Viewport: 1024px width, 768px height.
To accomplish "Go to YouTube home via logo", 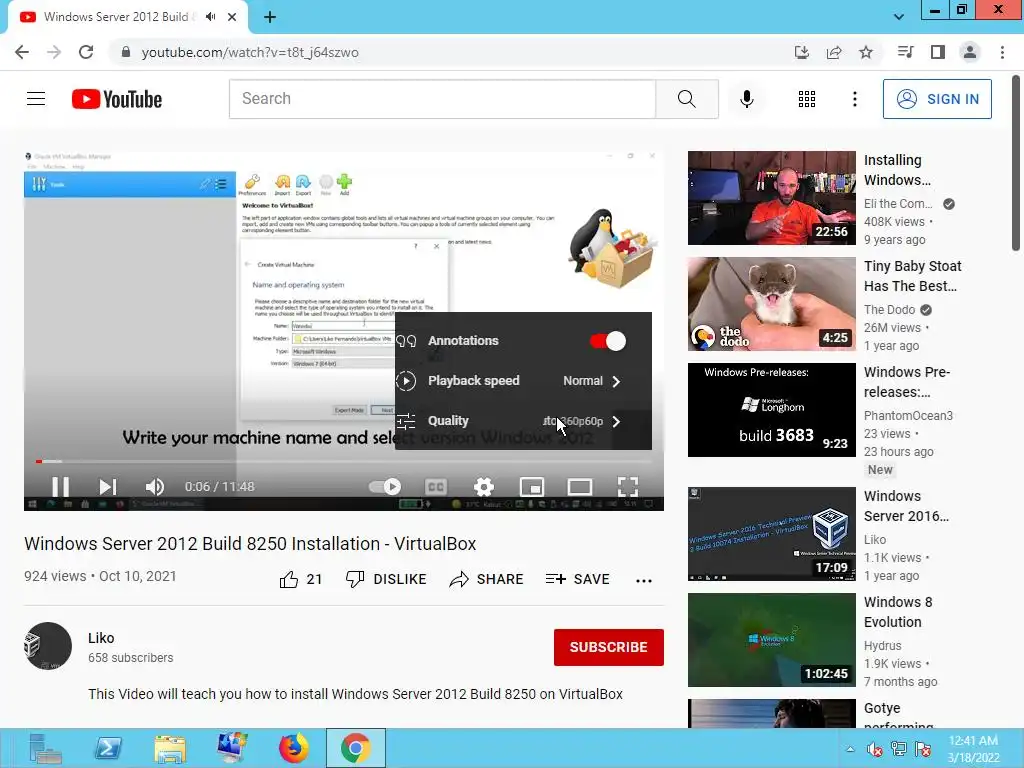I will 117,99.
